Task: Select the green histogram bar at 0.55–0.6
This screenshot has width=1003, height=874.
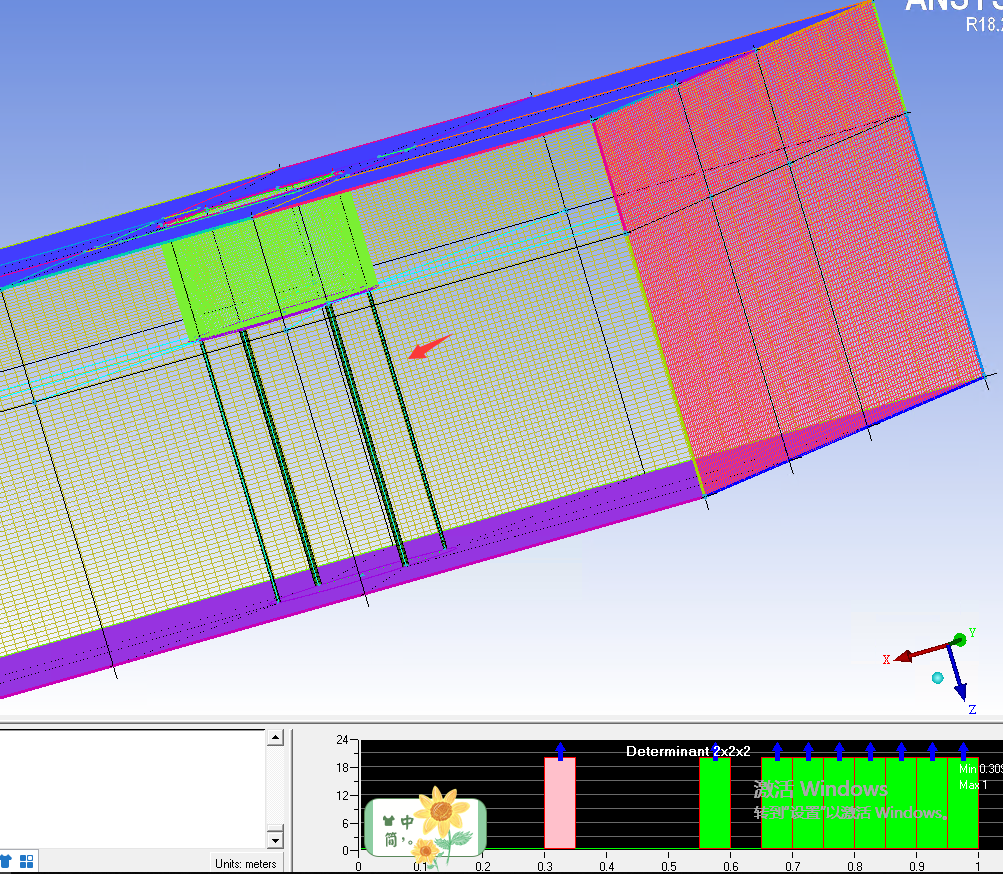Action: point(714,803)
